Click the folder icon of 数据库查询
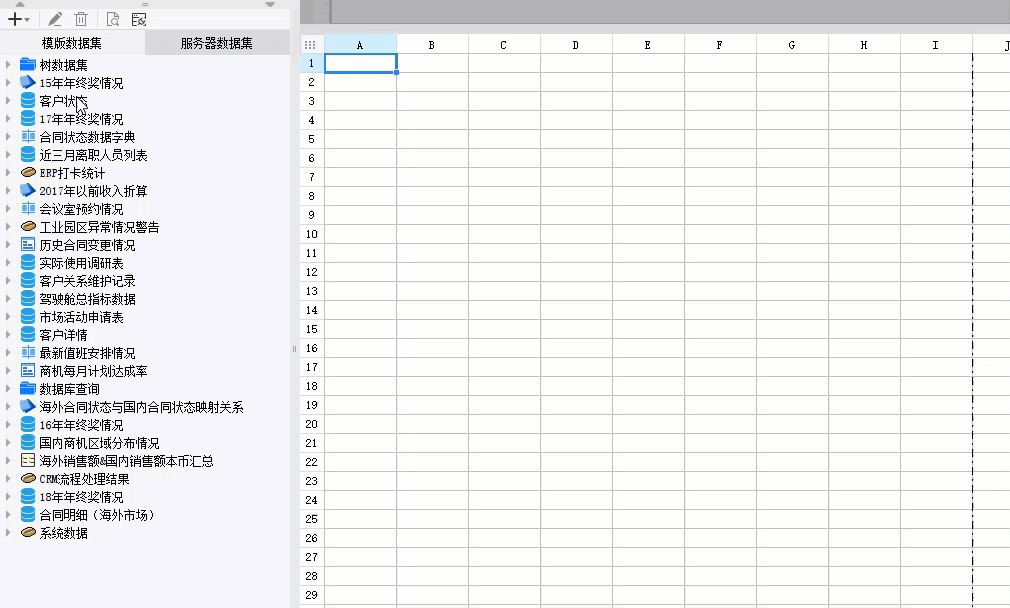Screen dimensions: 1010x608 [28, 388]
